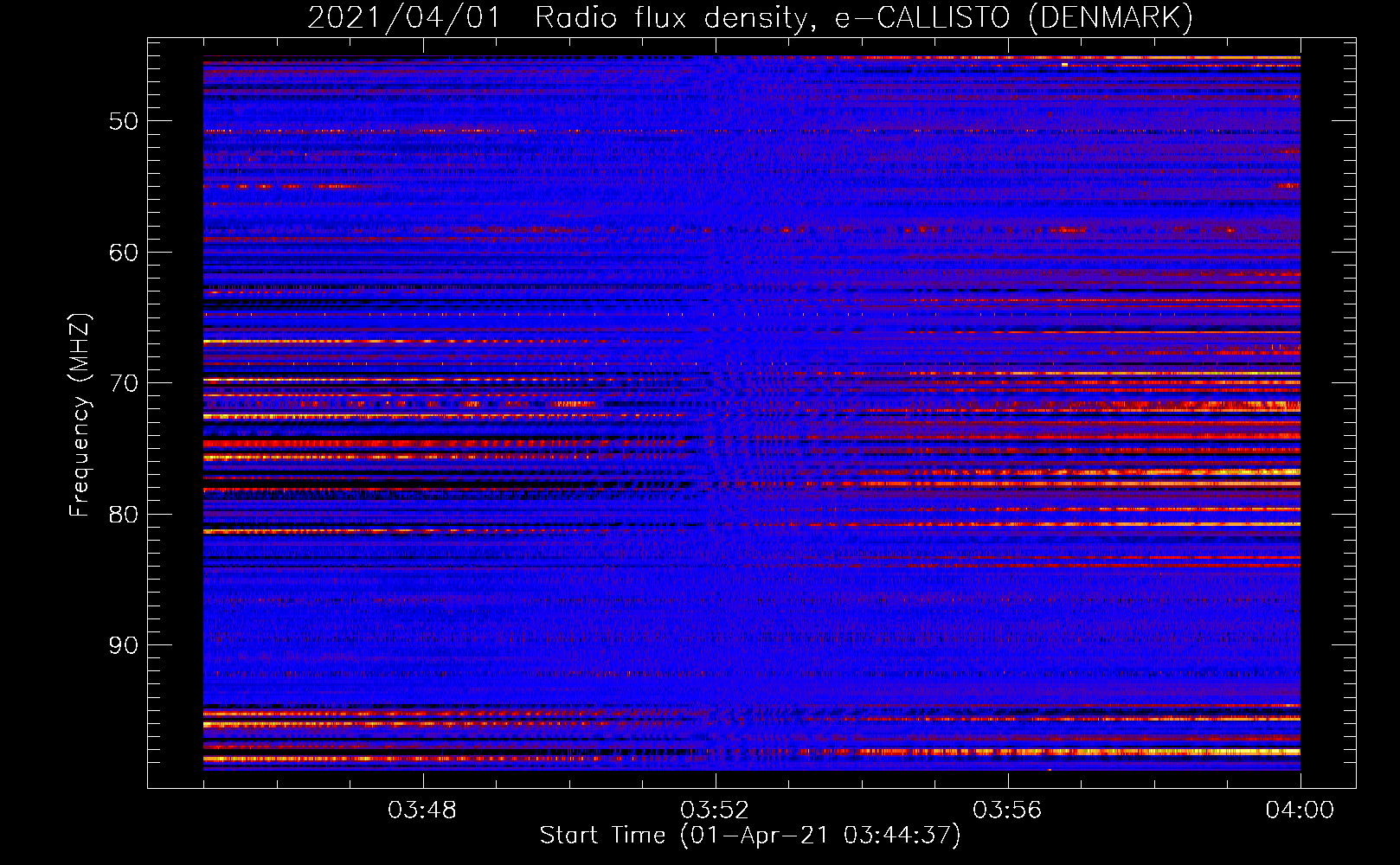The image size is (1400, 865).
Task: Click the 90 frequency tick label
Action: pyautogui.click(x=124, y=645)
